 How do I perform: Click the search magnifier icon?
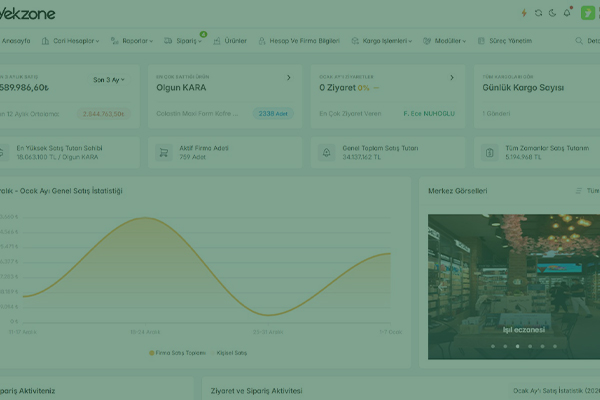pos(579,41)
